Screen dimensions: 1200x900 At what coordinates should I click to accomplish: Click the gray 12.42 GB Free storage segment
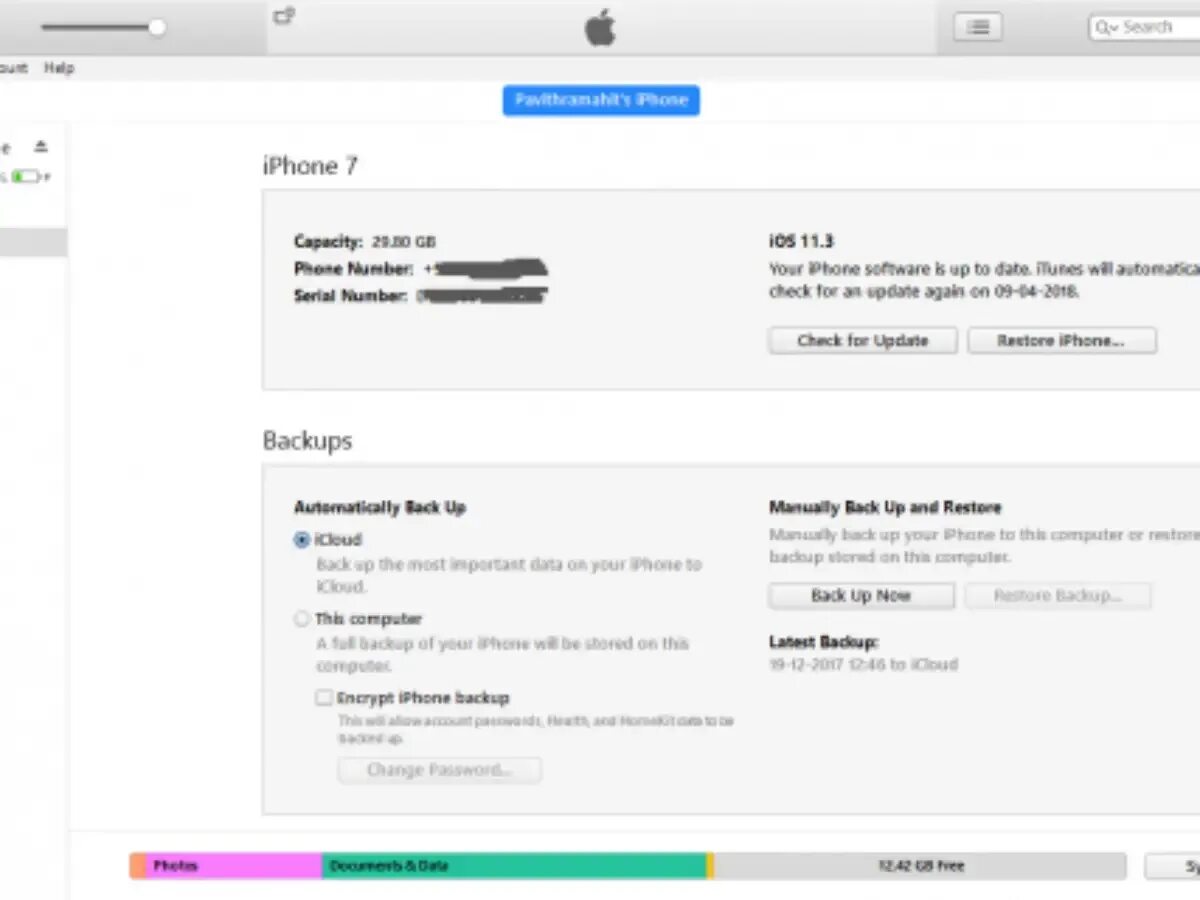tap(920, 866)
